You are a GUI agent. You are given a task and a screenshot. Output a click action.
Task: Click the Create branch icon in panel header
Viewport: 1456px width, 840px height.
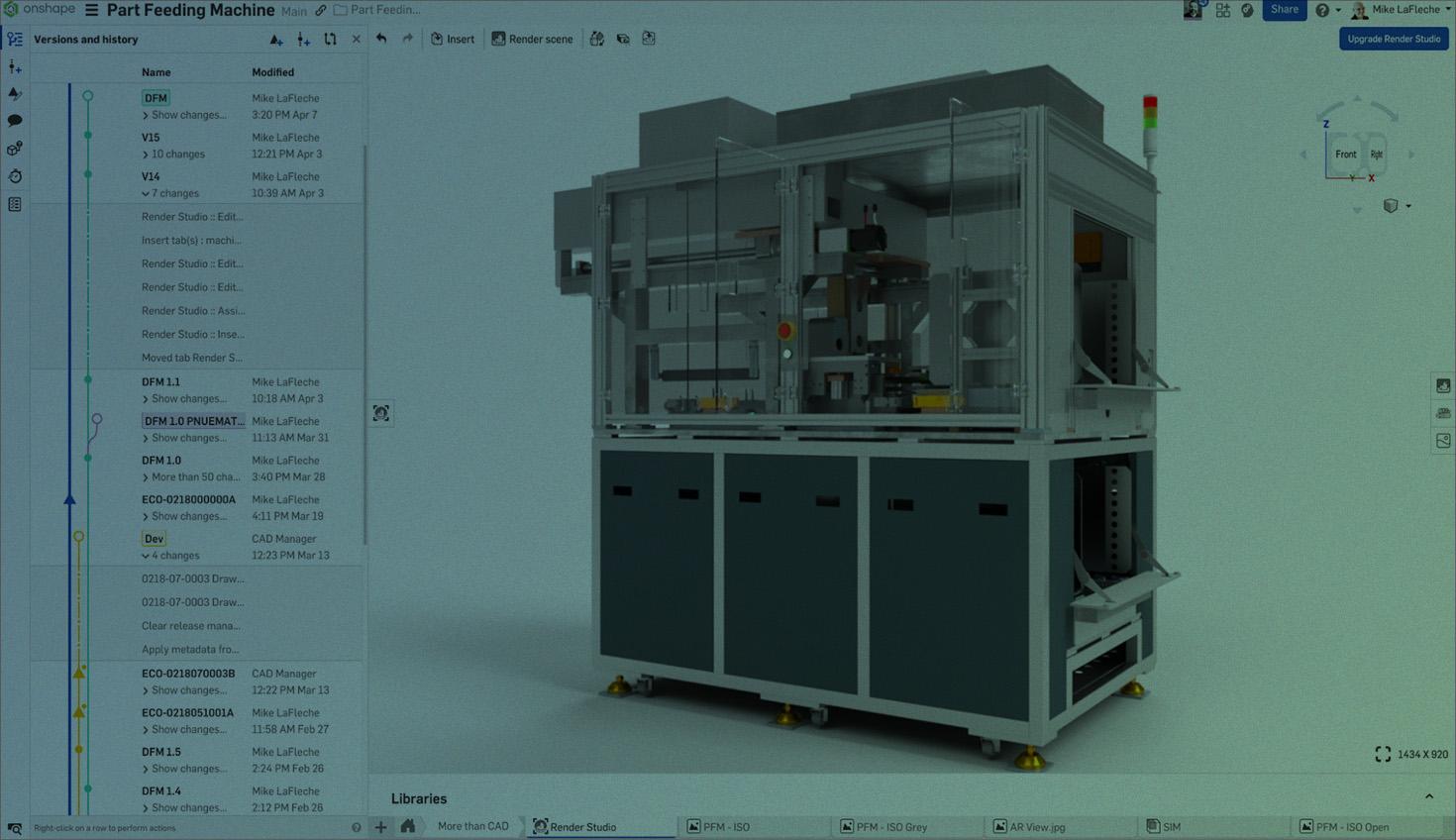(303, 40)
